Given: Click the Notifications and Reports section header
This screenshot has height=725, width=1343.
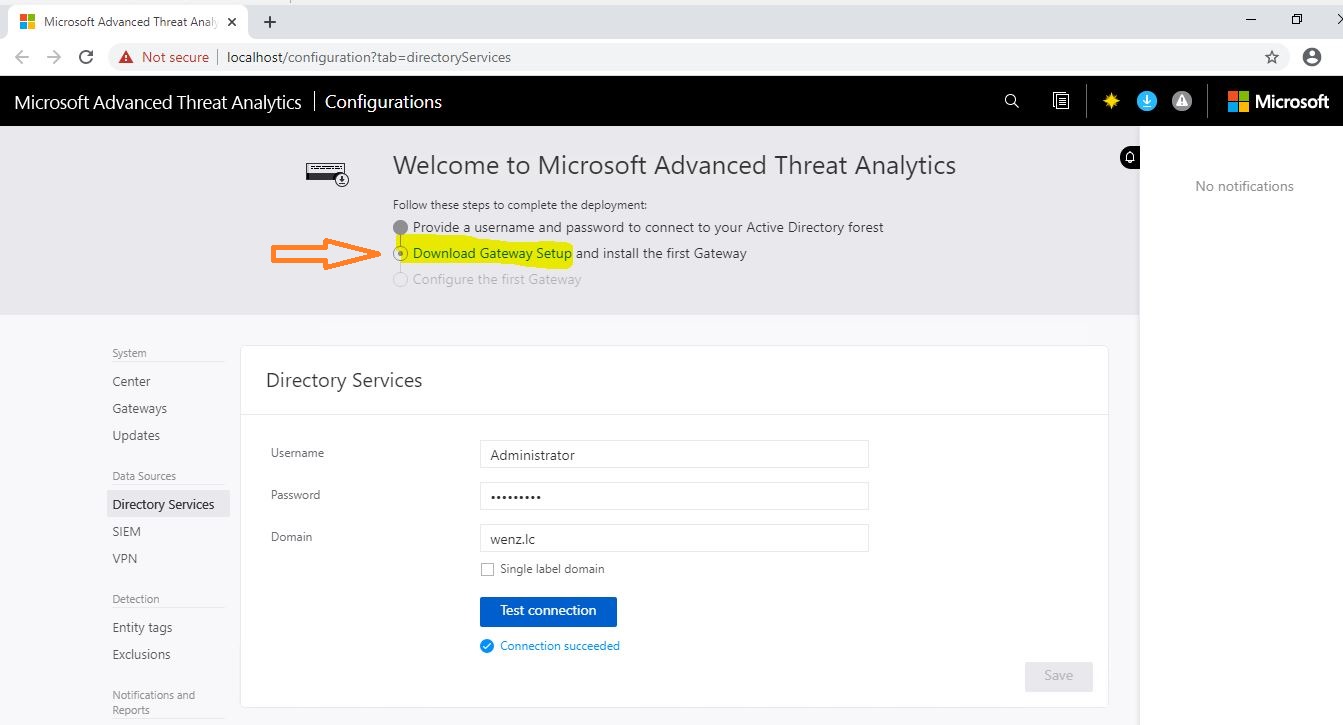Looking at the screenshot, I should point(154,702).
